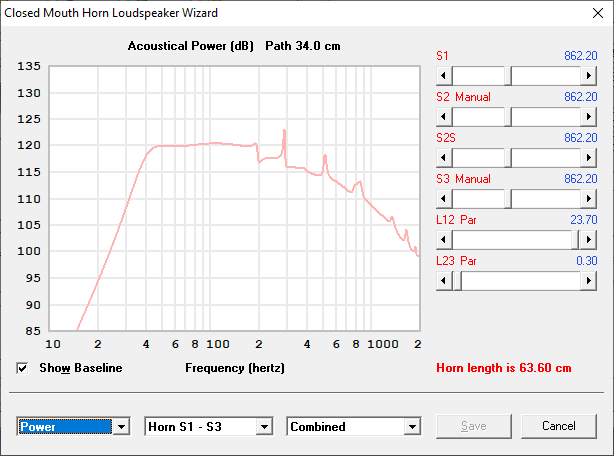Viewport: 614px width, 456px height.
Task: Click the left arrow of the S2S slider
Action: [444, 158]
